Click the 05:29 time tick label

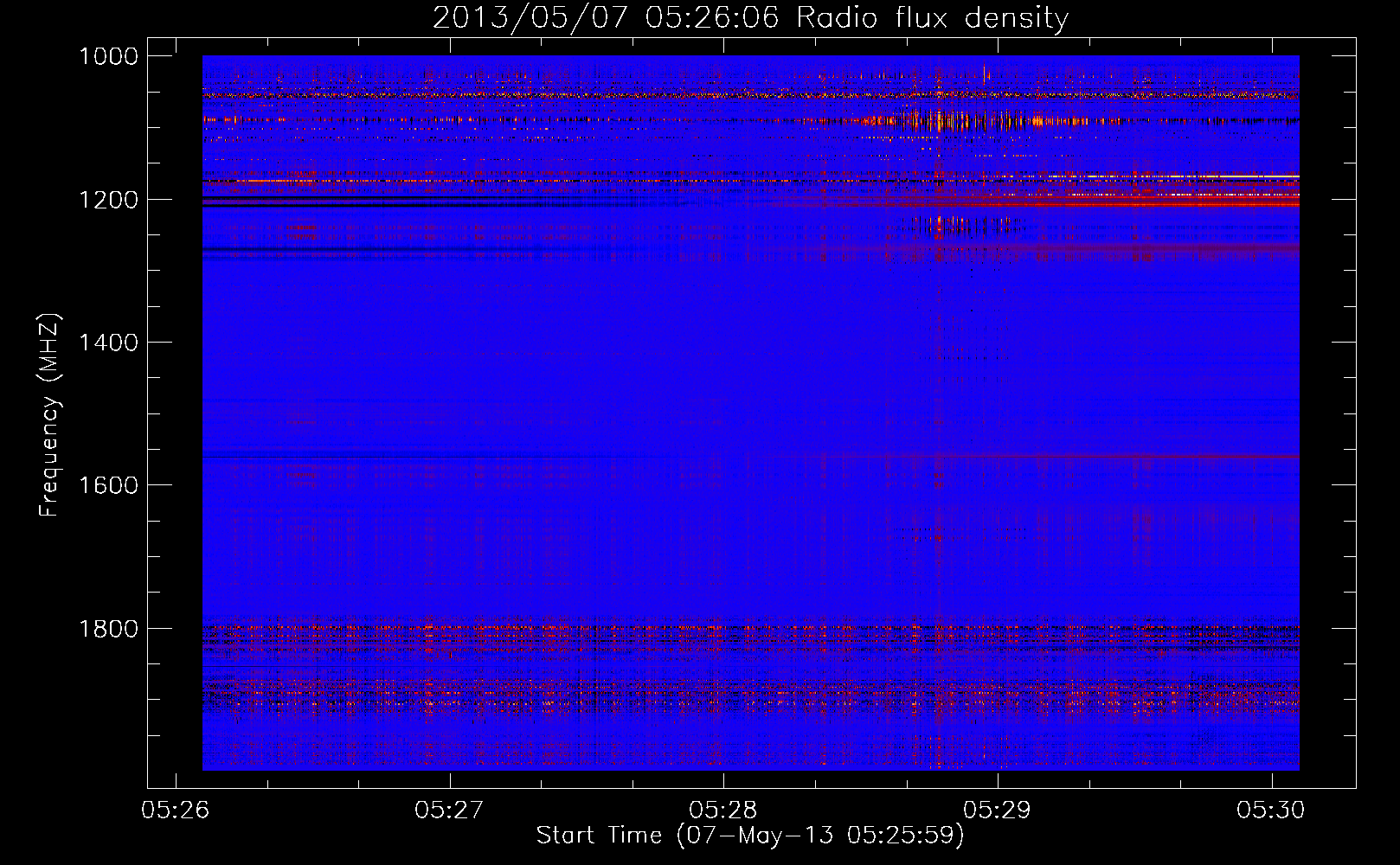(x=998, y=810)
